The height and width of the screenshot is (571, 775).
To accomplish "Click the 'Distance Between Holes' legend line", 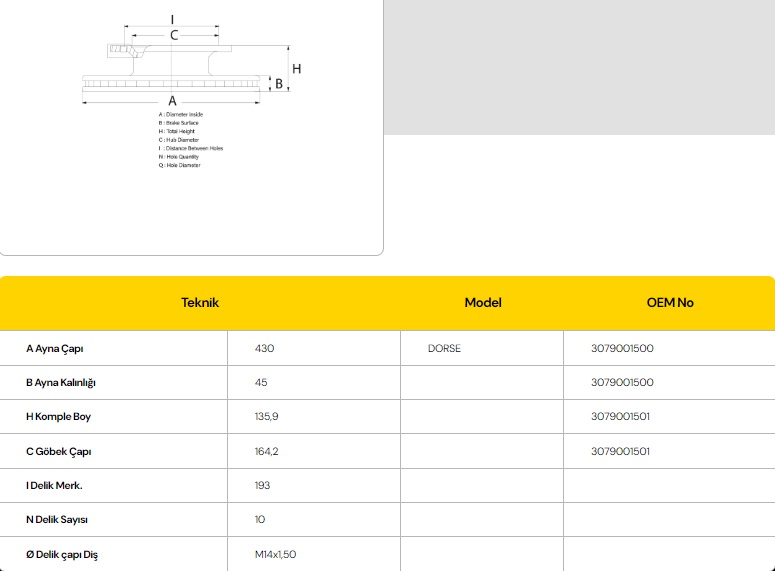I will (191, 148).
